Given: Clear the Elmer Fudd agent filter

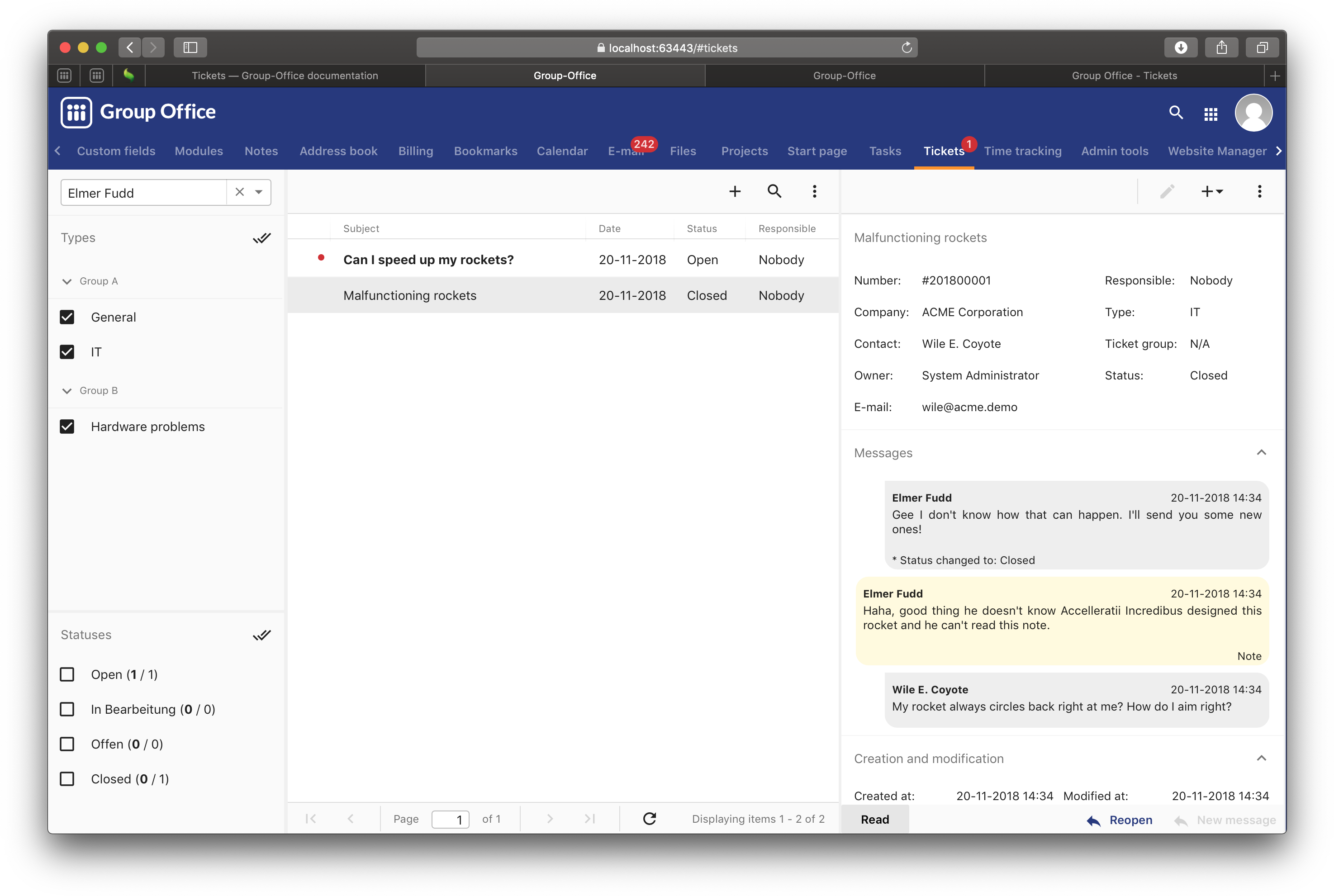Looking at the screenshot, I should pos(239,192).
